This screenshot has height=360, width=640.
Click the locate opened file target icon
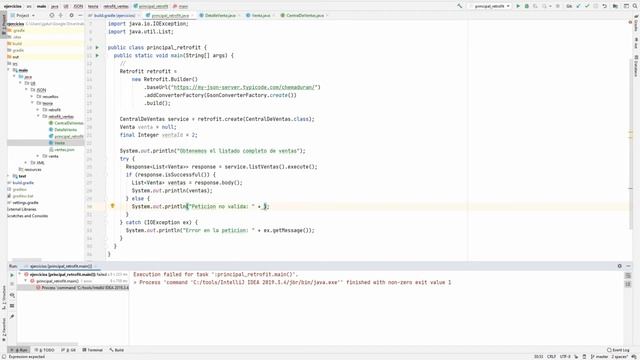pos(52,15)
